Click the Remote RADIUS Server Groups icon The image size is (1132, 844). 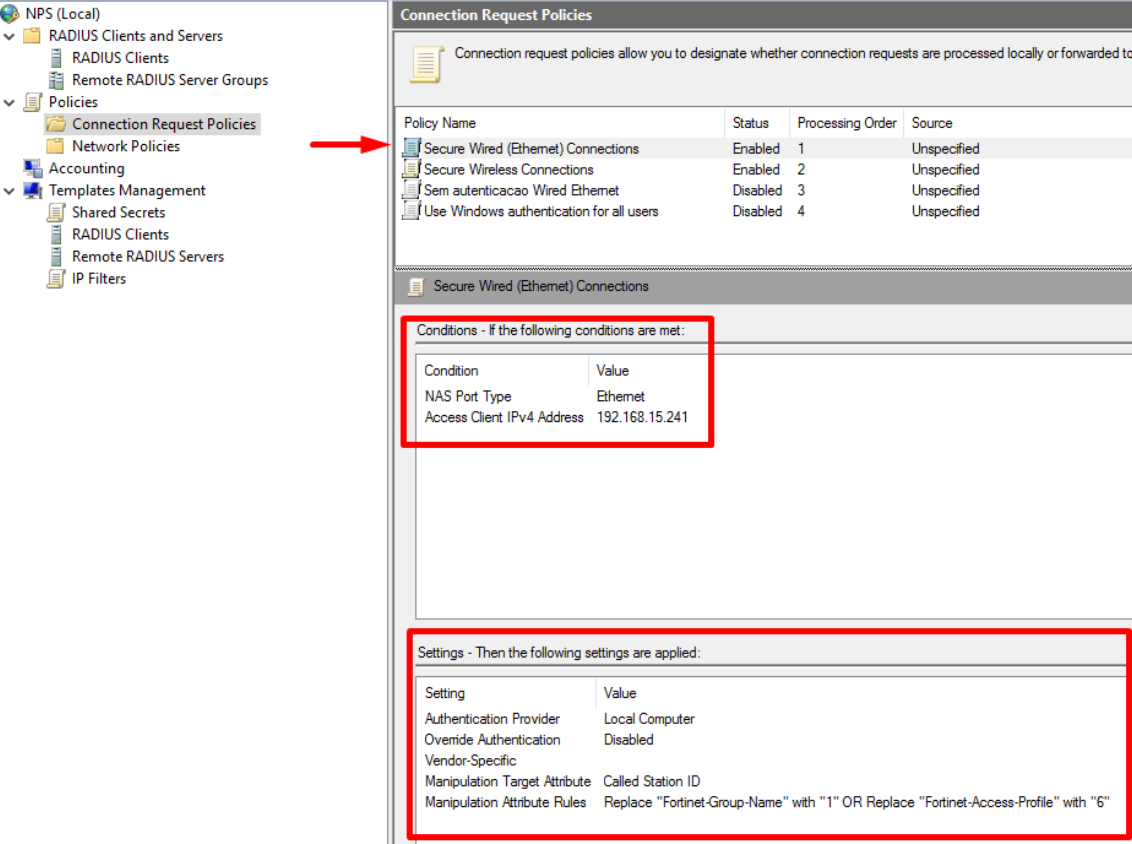pos(56,80)
